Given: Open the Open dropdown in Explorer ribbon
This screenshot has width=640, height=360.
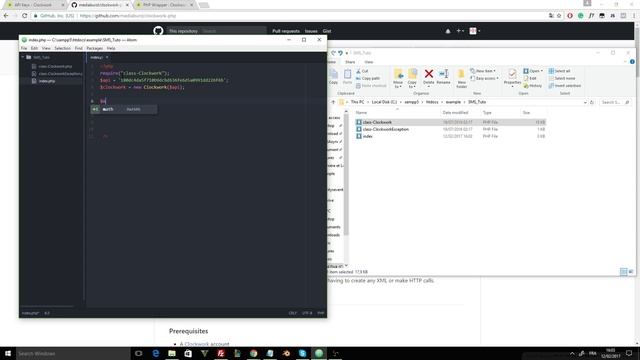Looking at the screenshot, I should click(x=533, y=71).
